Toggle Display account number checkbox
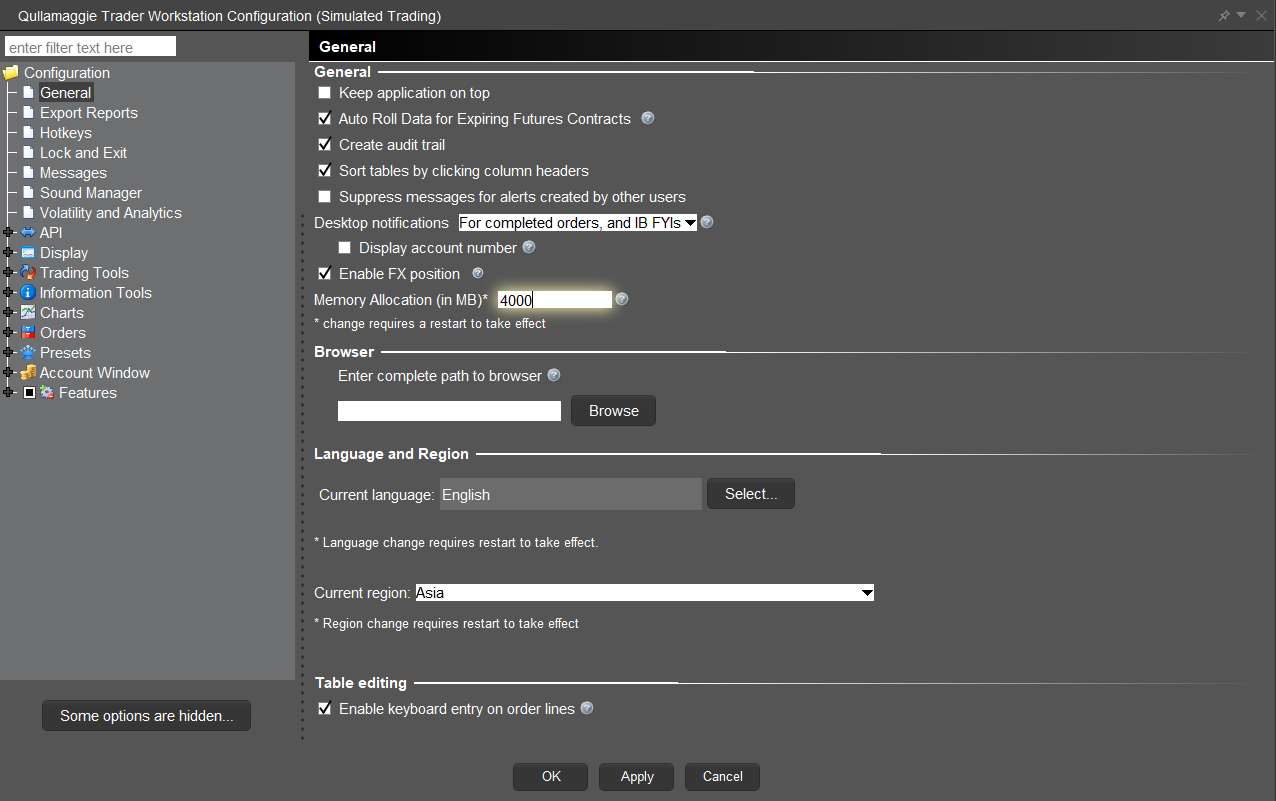 344,248
